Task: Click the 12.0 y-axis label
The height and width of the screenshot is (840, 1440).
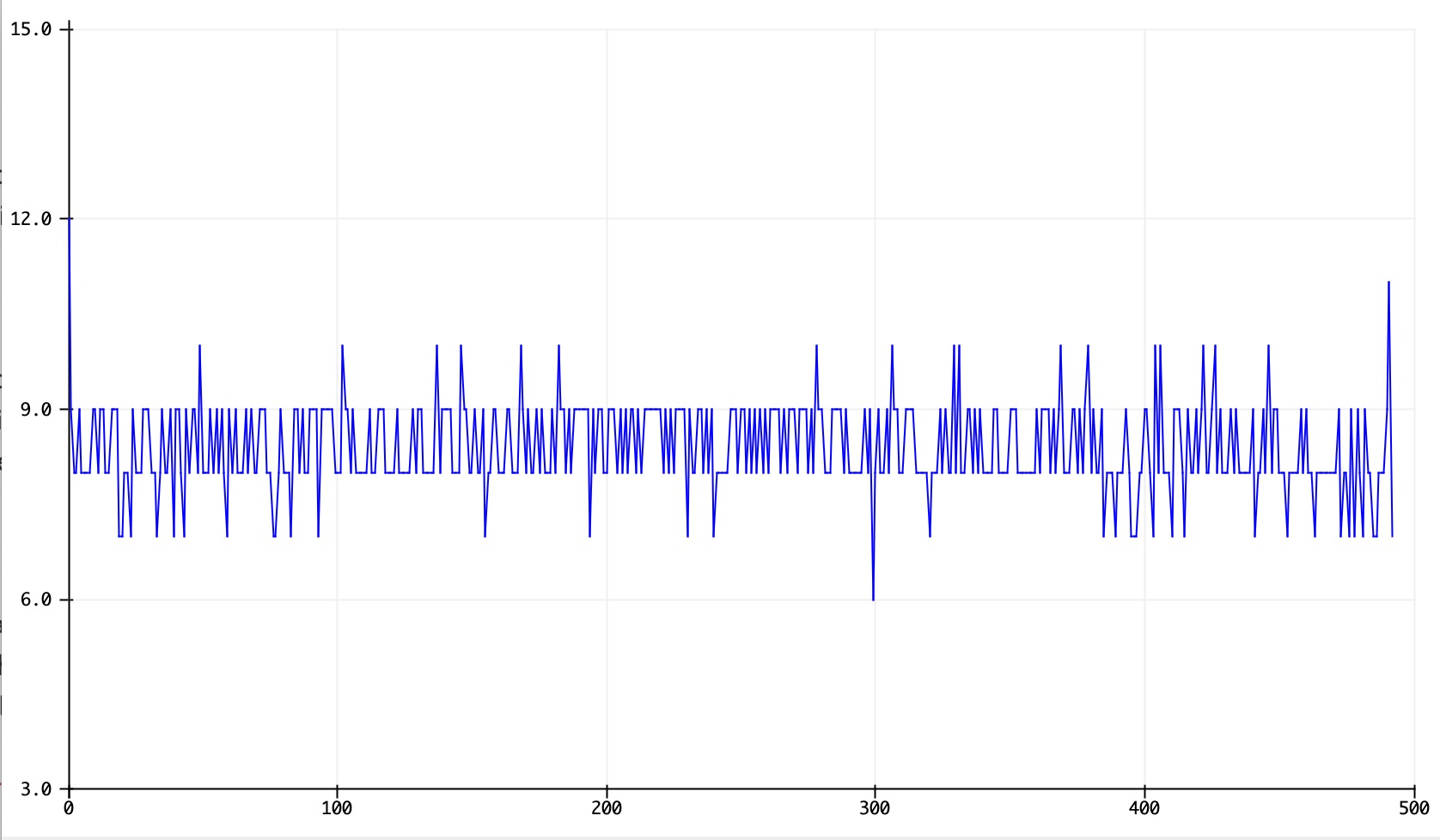Action: tap(31, 219)
